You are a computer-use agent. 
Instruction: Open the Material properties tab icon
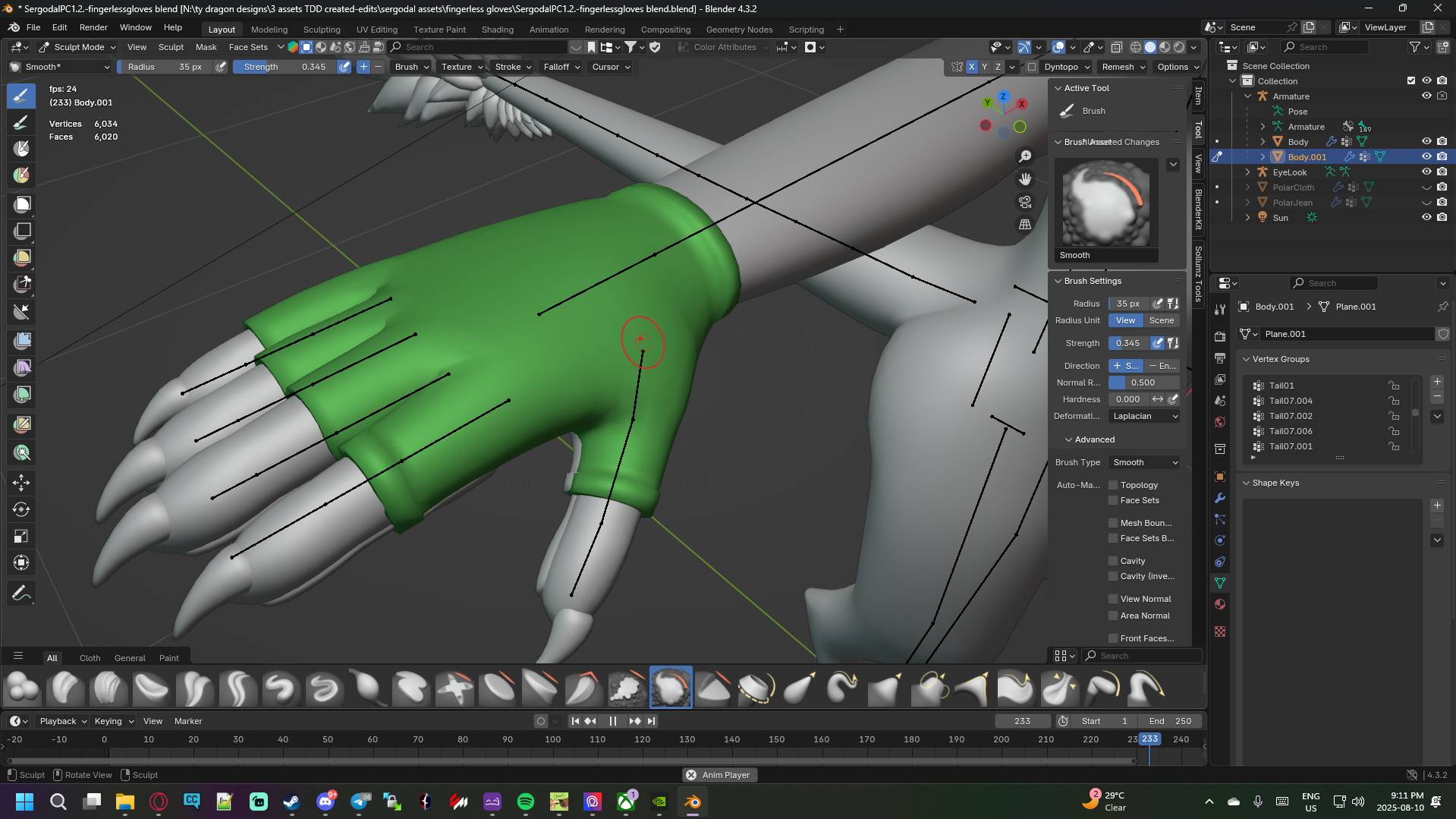coord(1220,604)
